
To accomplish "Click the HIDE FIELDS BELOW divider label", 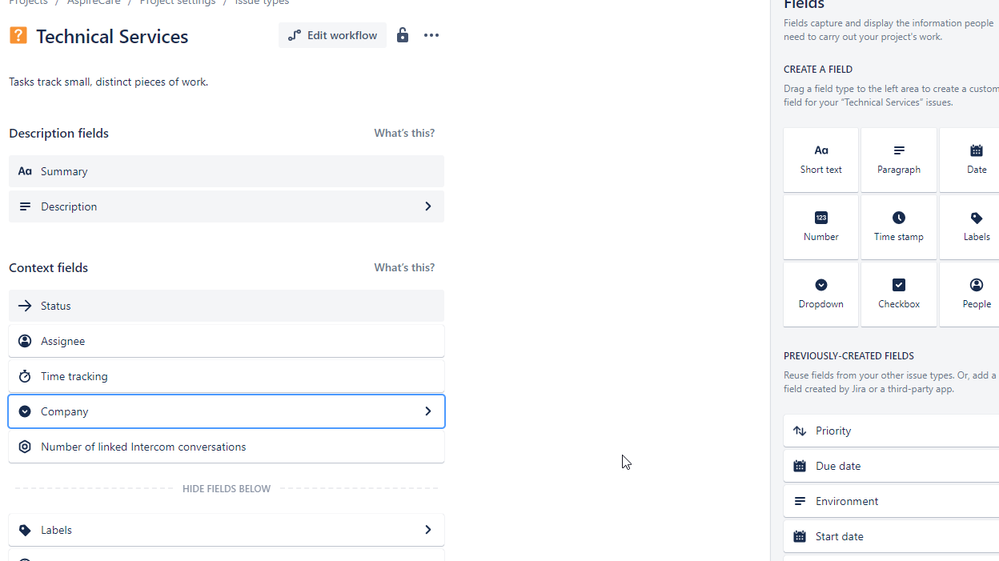I will [226, 489].
